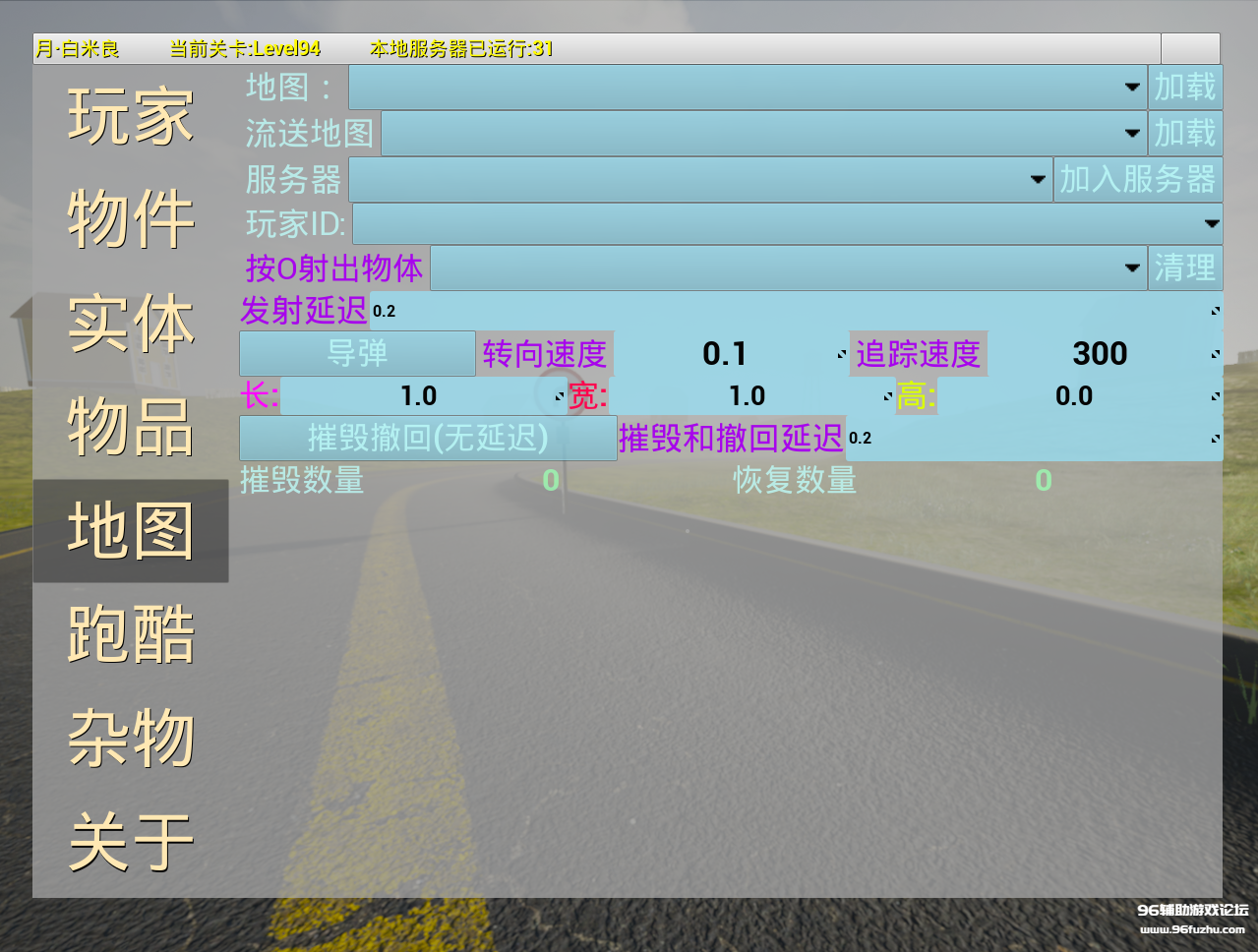The image size is (1258, 952).
Task: Expand the 按O射出物体 dropdown
Action: click(789, 268)
